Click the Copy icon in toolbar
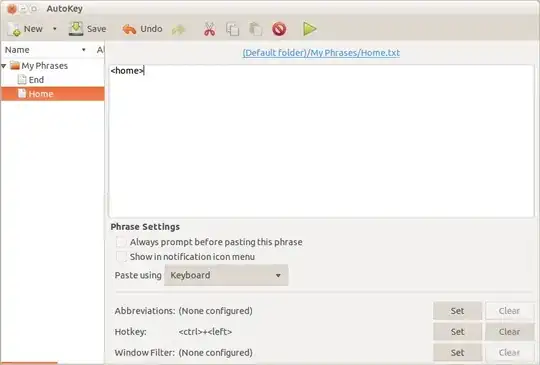Viewport: 540px width, 365px height. pyautogui.click(x=232, y=29)
